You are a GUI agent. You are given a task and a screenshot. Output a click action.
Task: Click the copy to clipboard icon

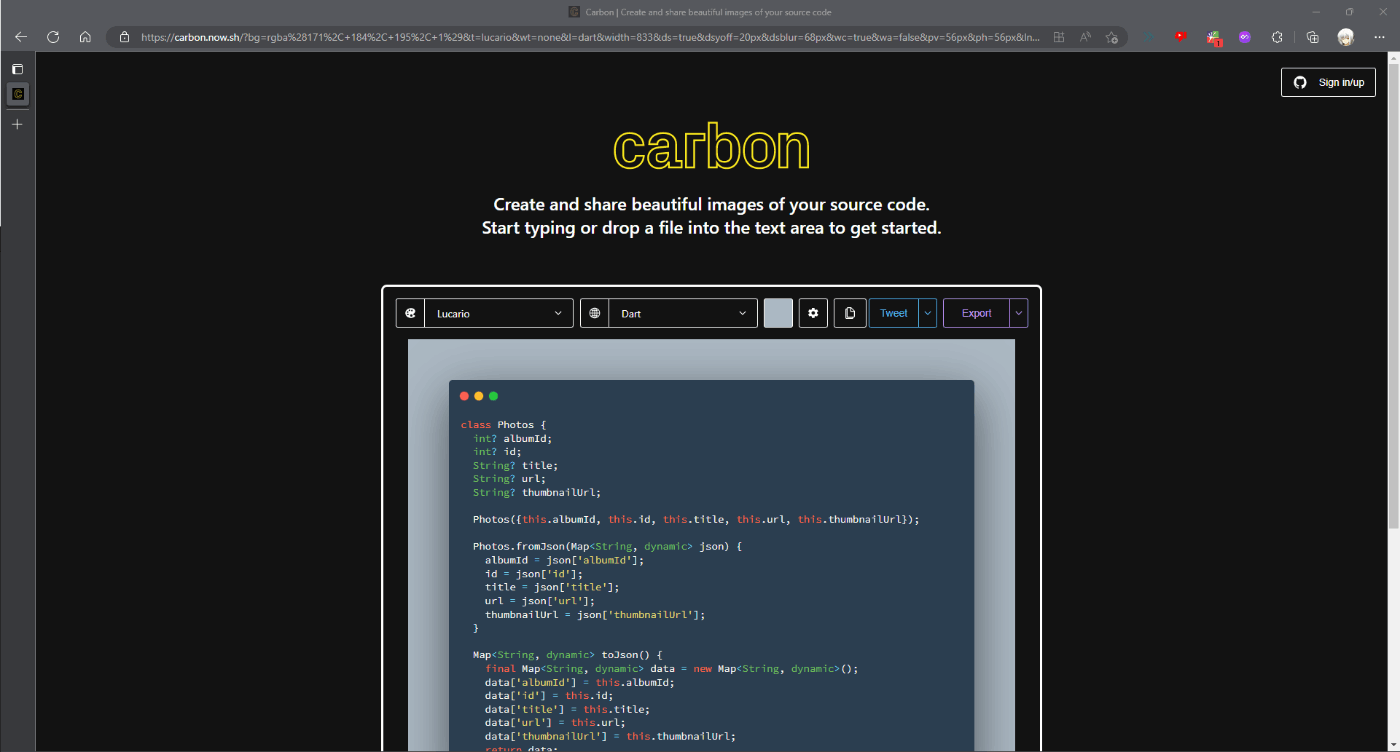pos(850,313)
